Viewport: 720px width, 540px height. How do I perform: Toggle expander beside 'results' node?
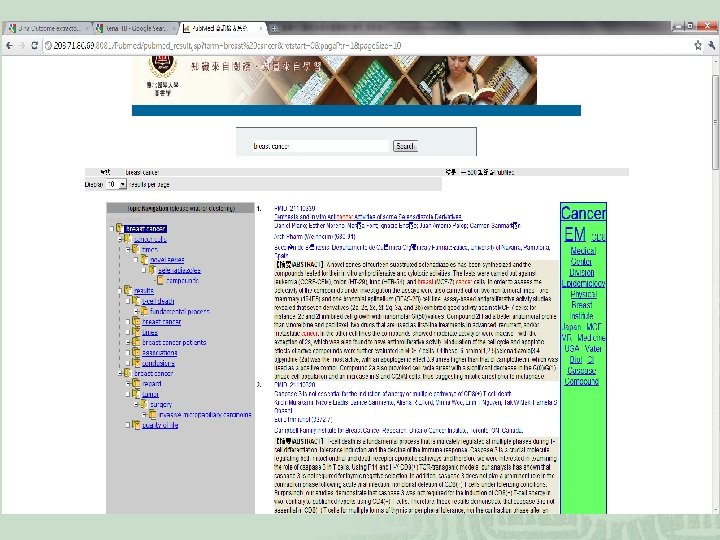coord(120,290)
